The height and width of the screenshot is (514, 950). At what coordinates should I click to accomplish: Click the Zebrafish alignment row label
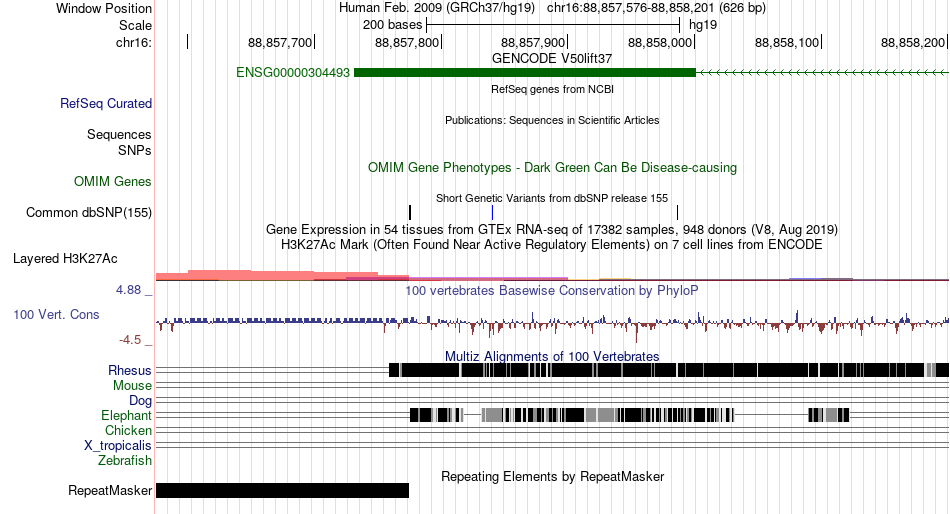coord(125,461)
